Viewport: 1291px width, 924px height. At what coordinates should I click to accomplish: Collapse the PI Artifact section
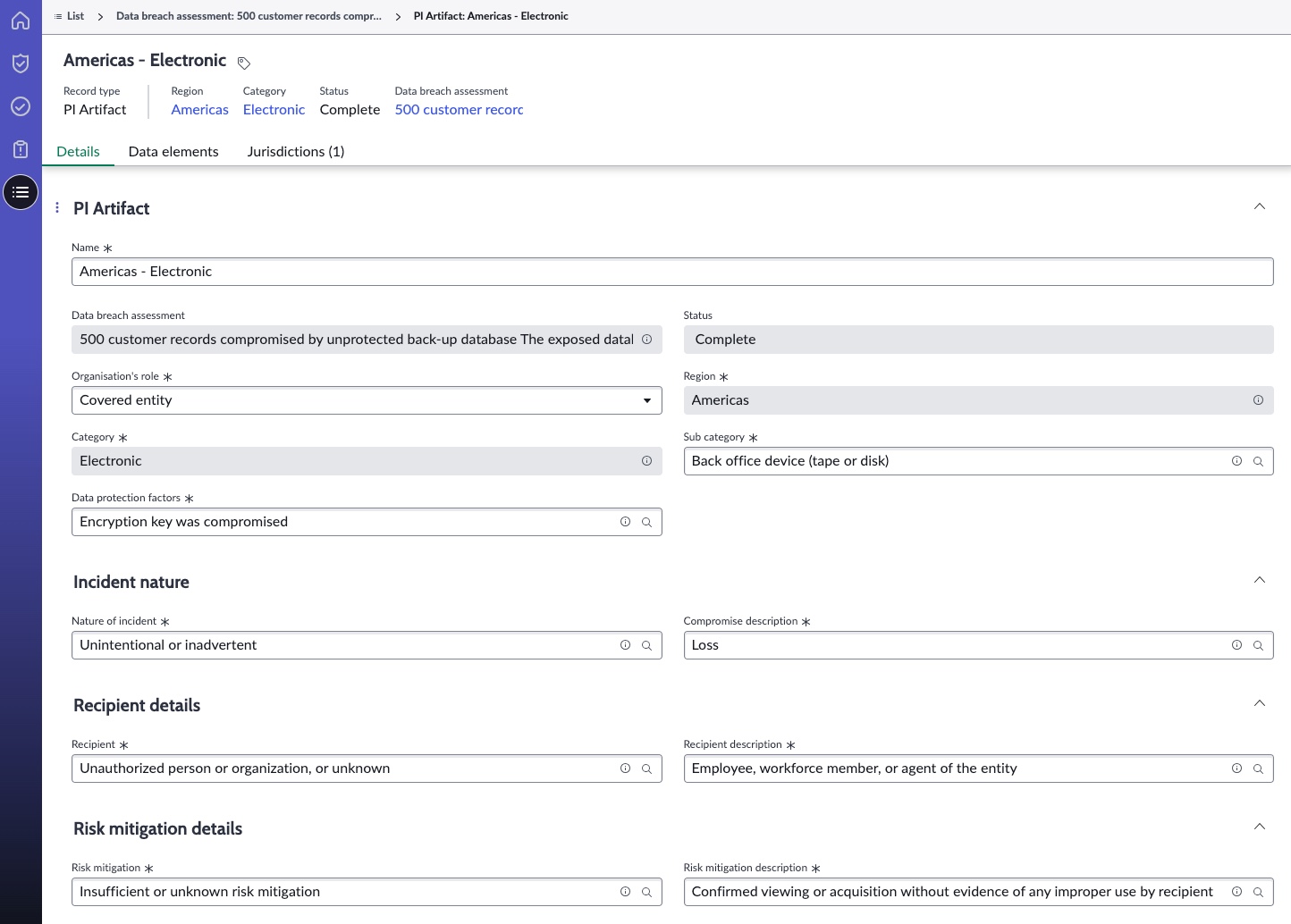1259,206
